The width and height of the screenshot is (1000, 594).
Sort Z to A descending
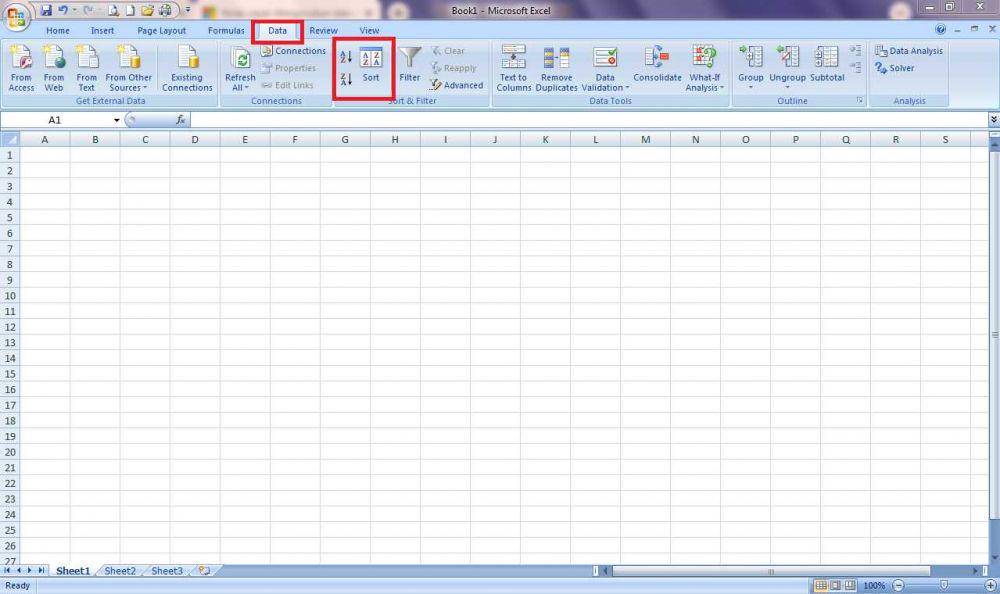tap(346, 79)
